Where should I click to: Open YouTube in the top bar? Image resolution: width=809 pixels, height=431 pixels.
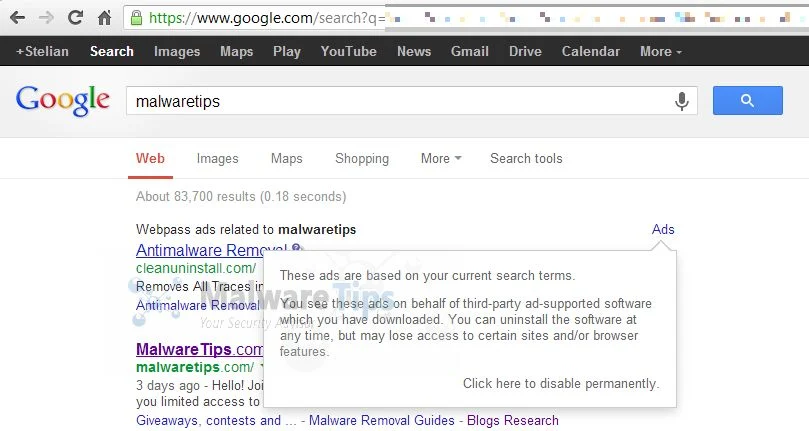pos(349,51)
